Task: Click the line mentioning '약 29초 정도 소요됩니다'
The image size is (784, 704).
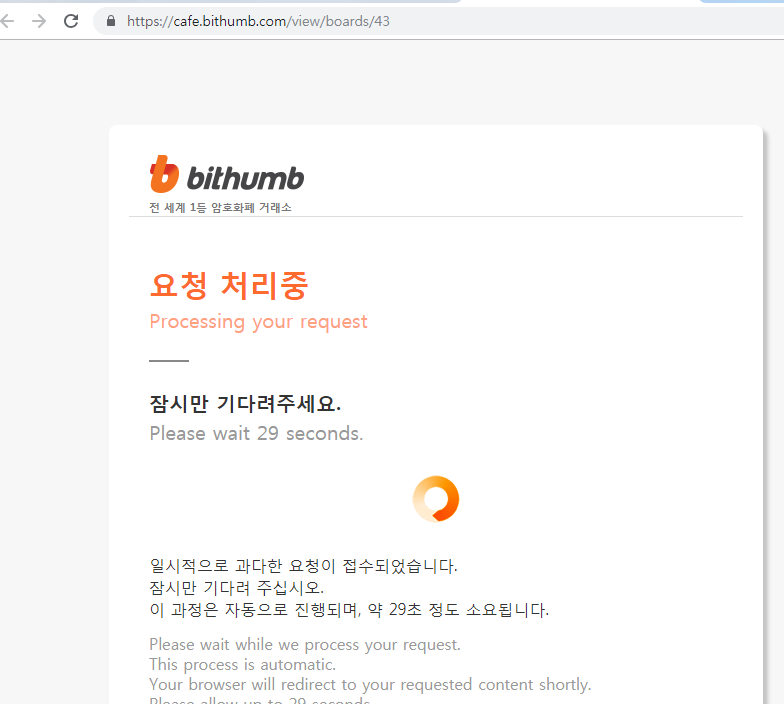Action: (x=349, y=610)
